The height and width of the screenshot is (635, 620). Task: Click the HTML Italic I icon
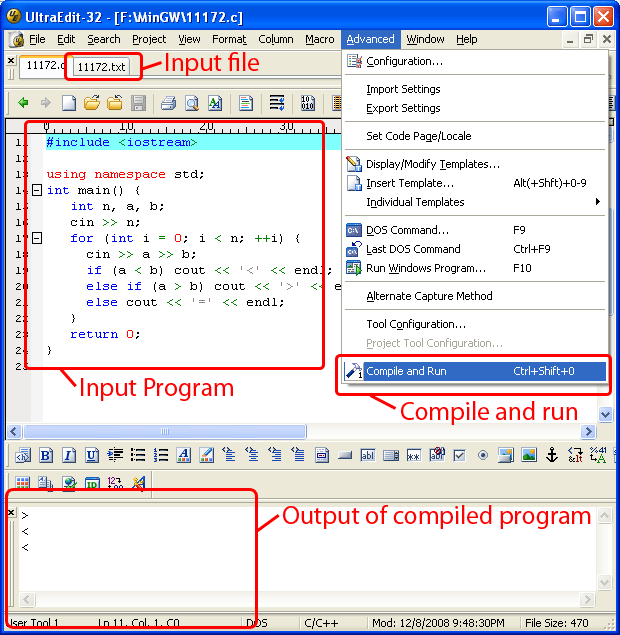click(69, 455)
